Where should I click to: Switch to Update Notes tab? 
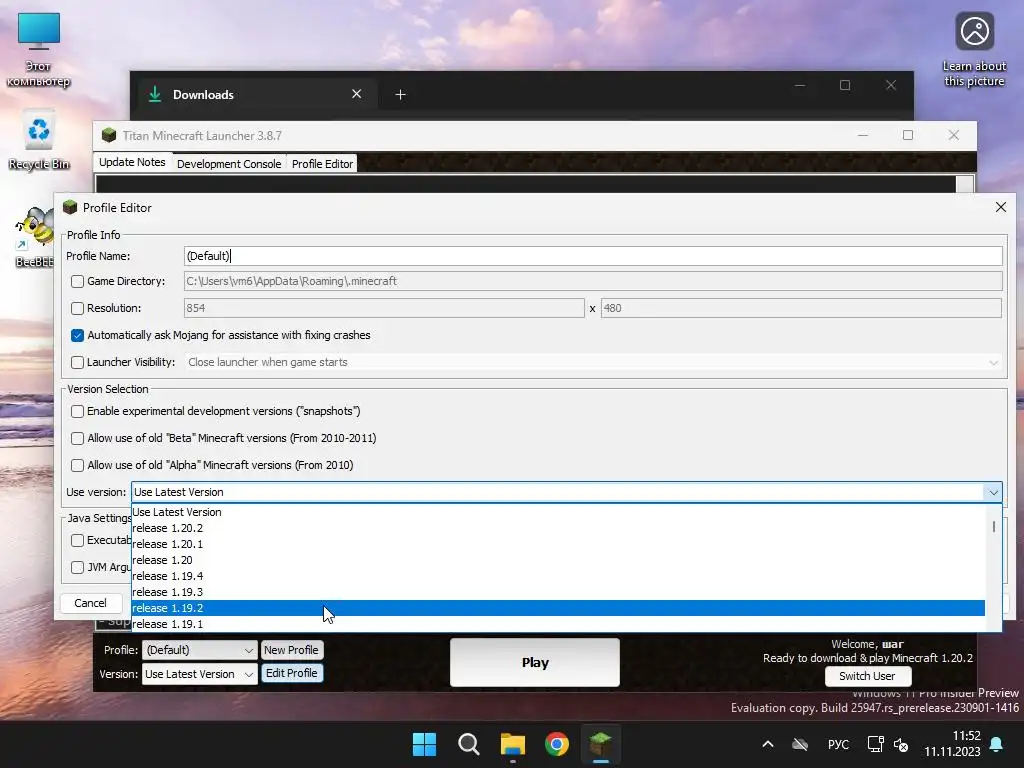(132, 162)
